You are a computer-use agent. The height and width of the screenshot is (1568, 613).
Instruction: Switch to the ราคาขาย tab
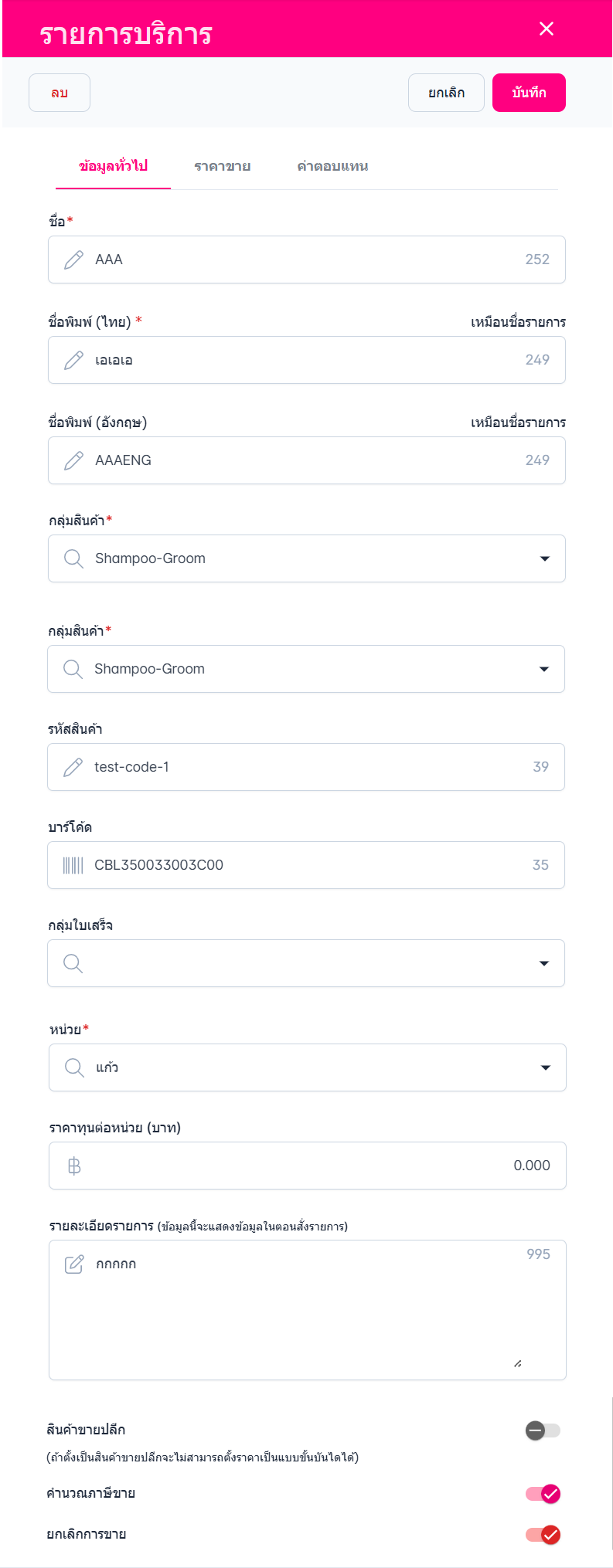(222, 166)
